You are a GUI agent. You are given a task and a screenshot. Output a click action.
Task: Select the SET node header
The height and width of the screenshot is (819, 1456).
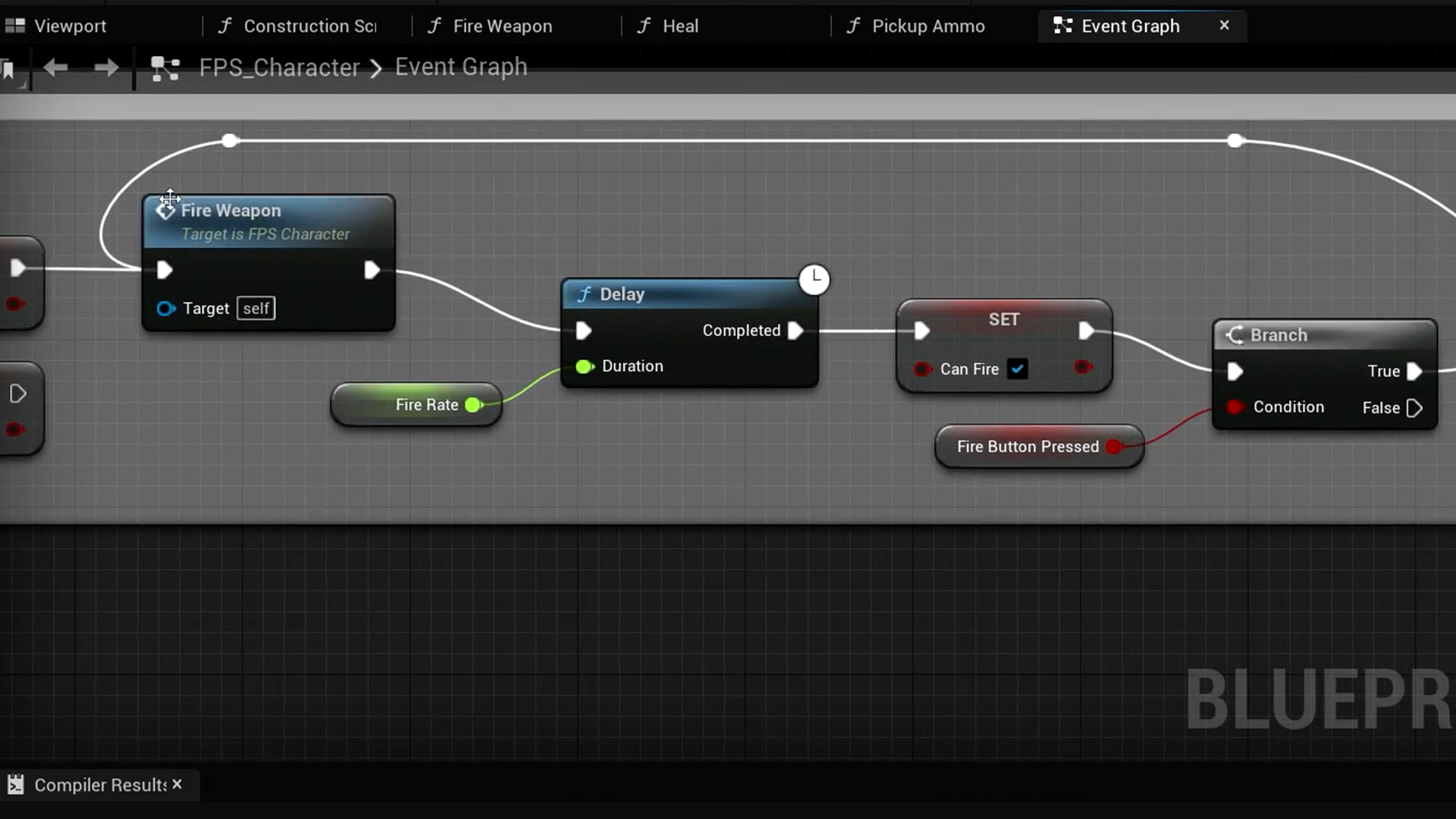tap(1004, 319)
